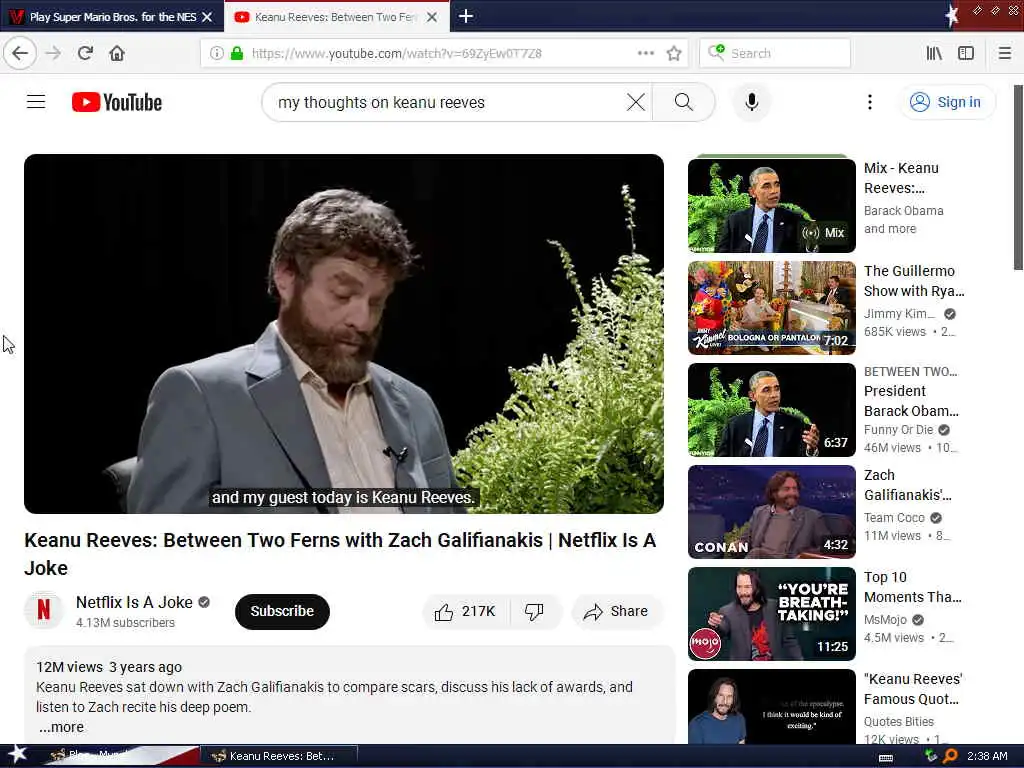Open President Barack Obam... video title

911,401
